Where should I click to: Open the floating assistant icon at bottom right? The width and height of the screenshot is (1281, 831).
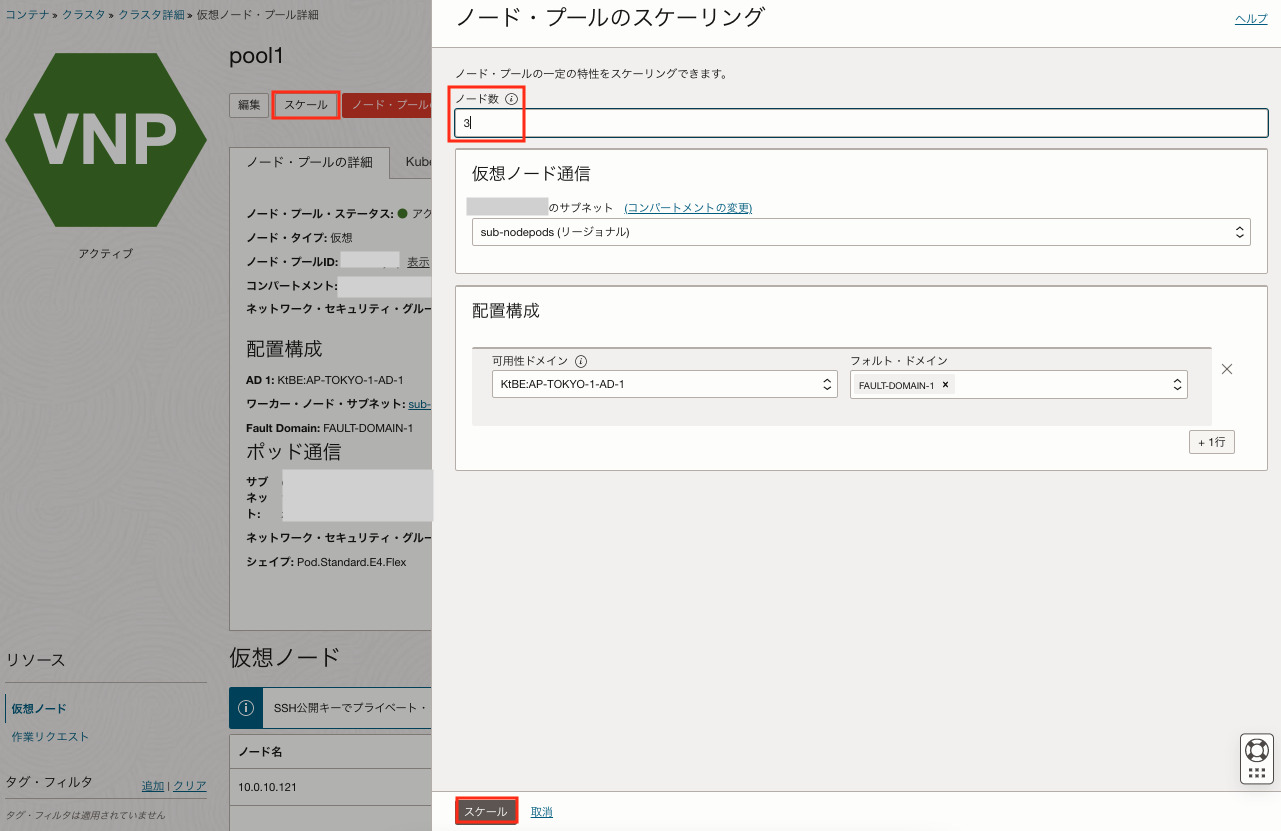pos(1256,759)
